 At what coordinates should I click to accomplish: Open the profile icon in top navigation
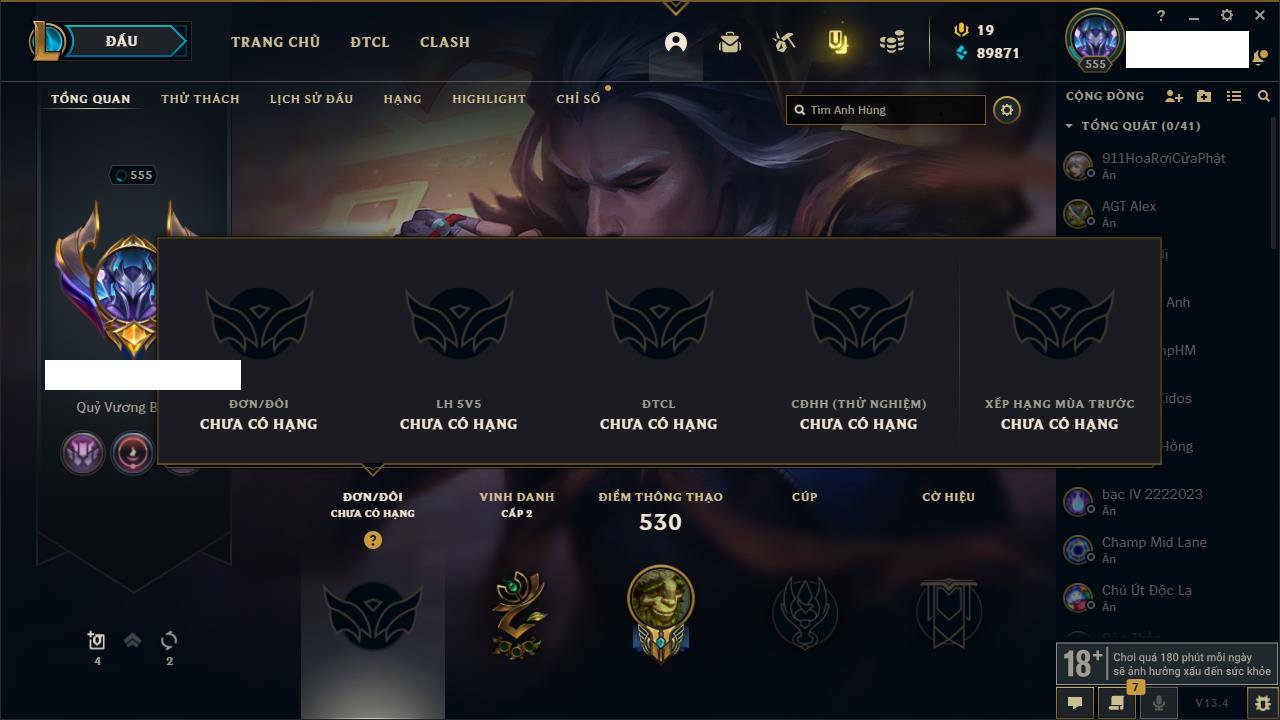pyautogui.click(x=676, y=42)
